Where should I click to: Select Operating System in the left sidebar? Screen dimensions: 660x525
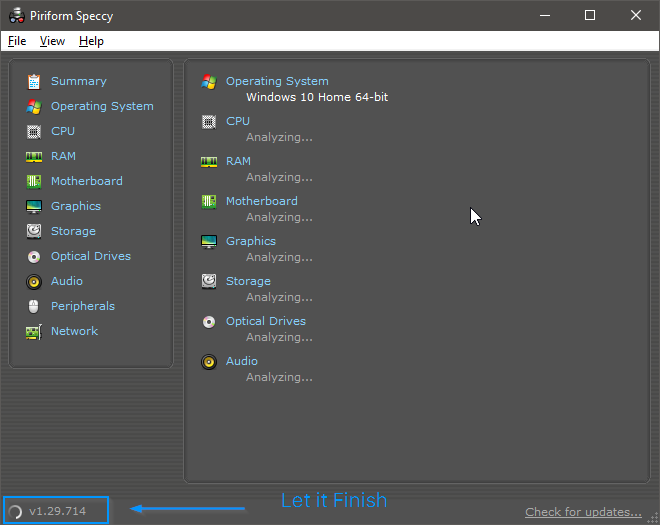coord(102,106)
